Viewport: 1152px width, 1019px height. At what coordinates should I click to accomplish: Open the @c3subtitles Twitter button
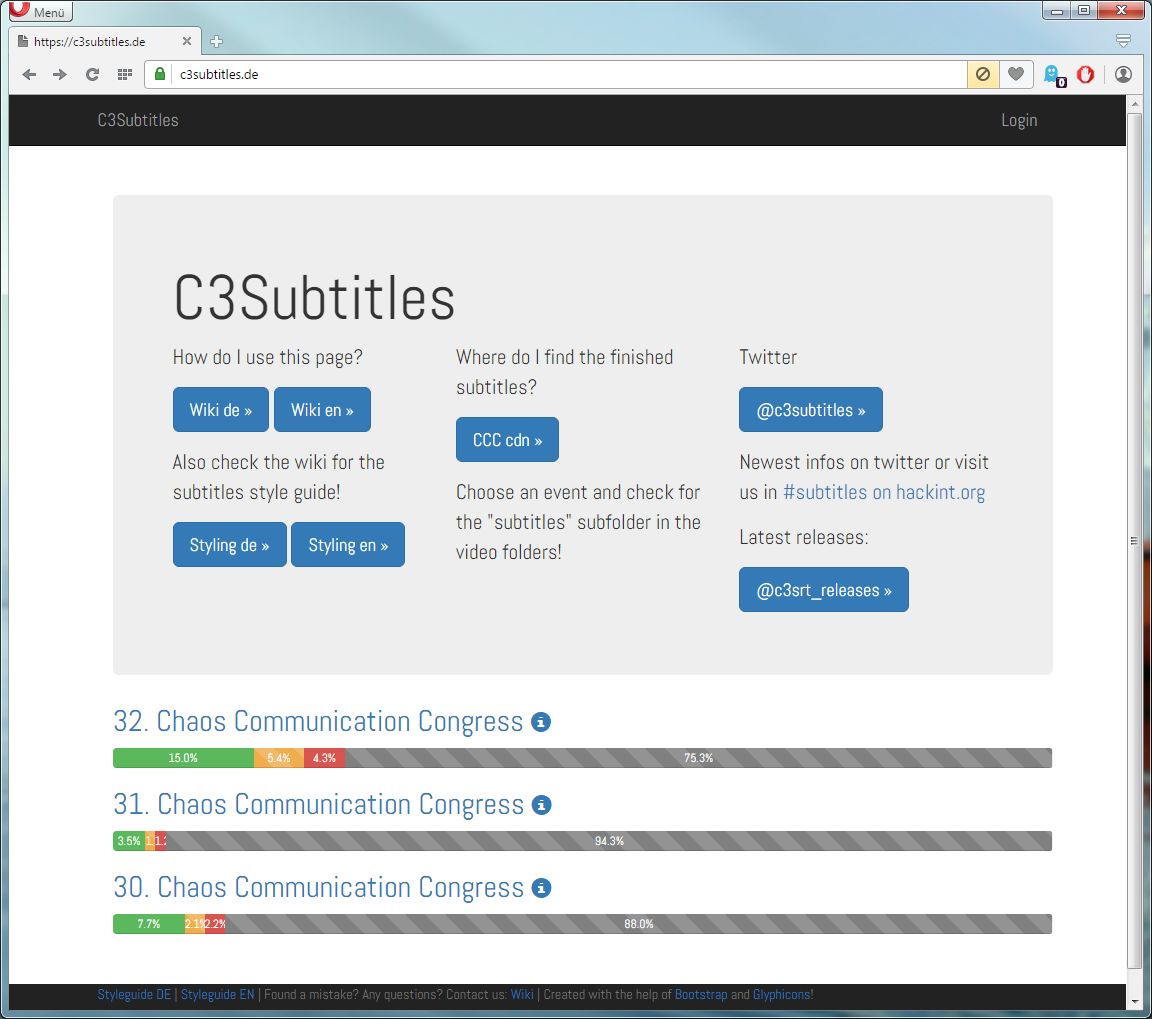(810, 409)
